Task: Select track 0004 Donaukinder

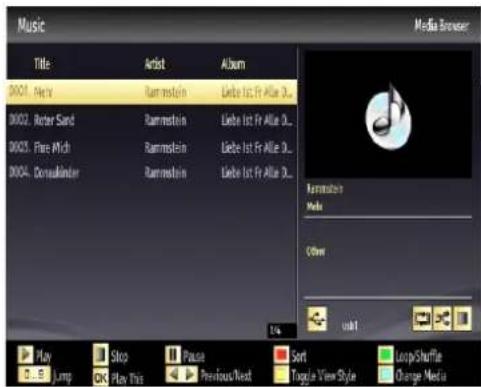Action: click(x=57, y=173)
